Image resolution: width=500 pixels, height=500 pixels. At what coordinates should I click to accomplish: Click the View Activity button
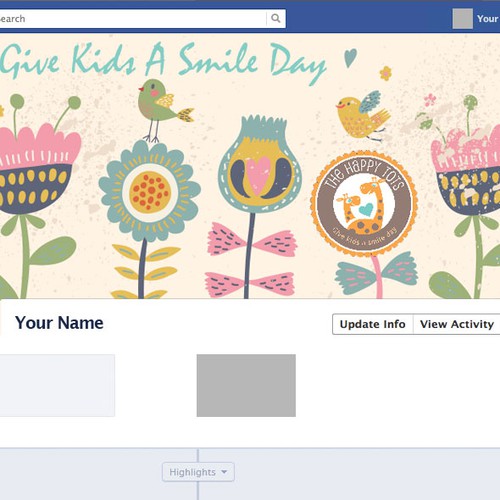click(457, 324)
